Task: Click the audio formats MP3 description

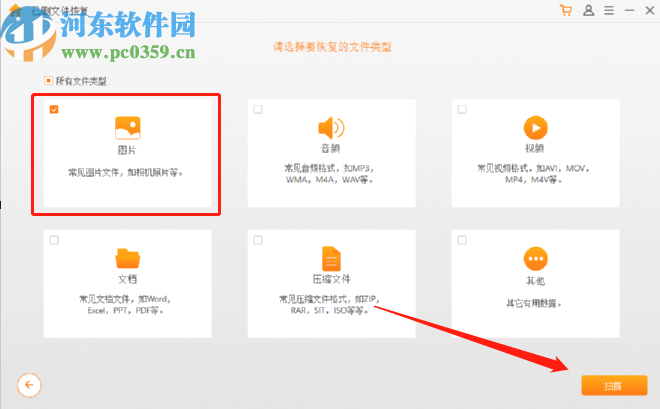Action: click(x=330, y=174)
